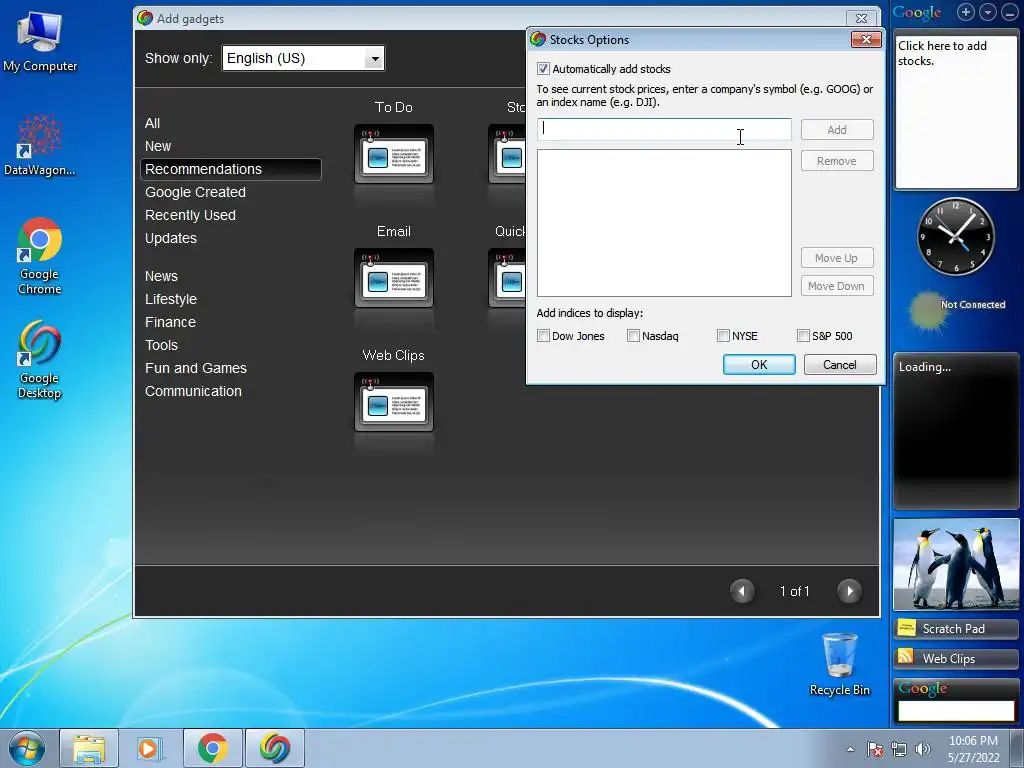This screenshot has width=1024, height=768.
Task: Open Windows Media Player from the taskbar
Action: click(x=150, y=748)
